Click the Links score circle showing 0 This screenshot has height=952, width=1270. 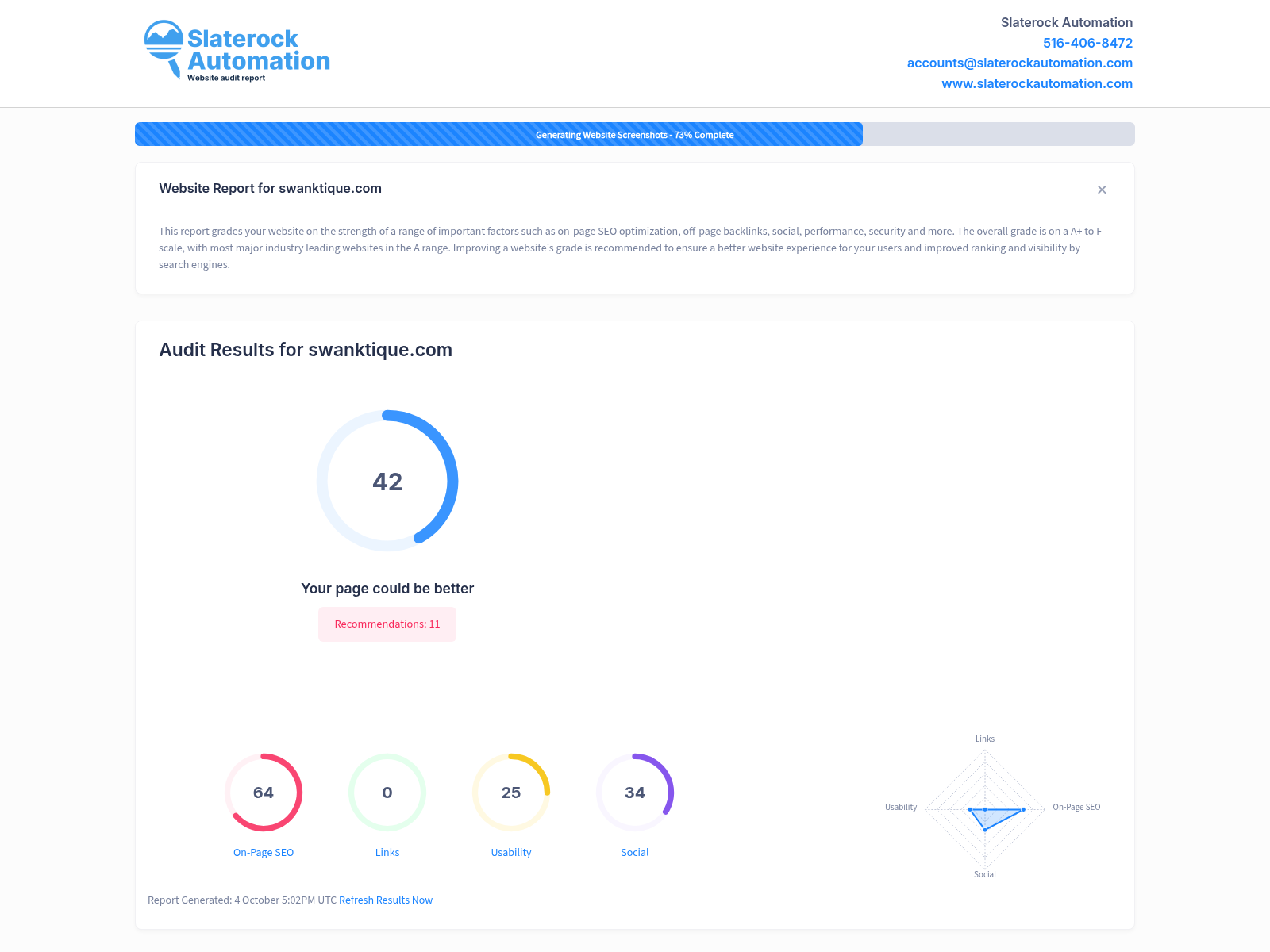pos(387,793)
